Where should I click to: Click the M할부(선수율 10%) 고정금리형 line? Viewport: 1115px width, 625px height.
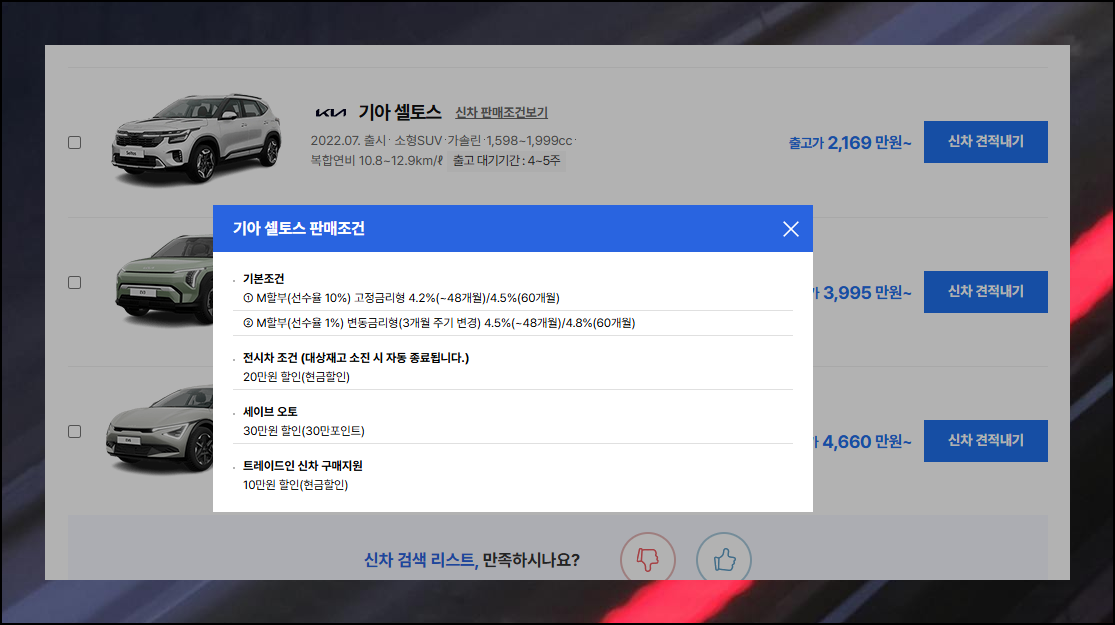pos(401,298)
